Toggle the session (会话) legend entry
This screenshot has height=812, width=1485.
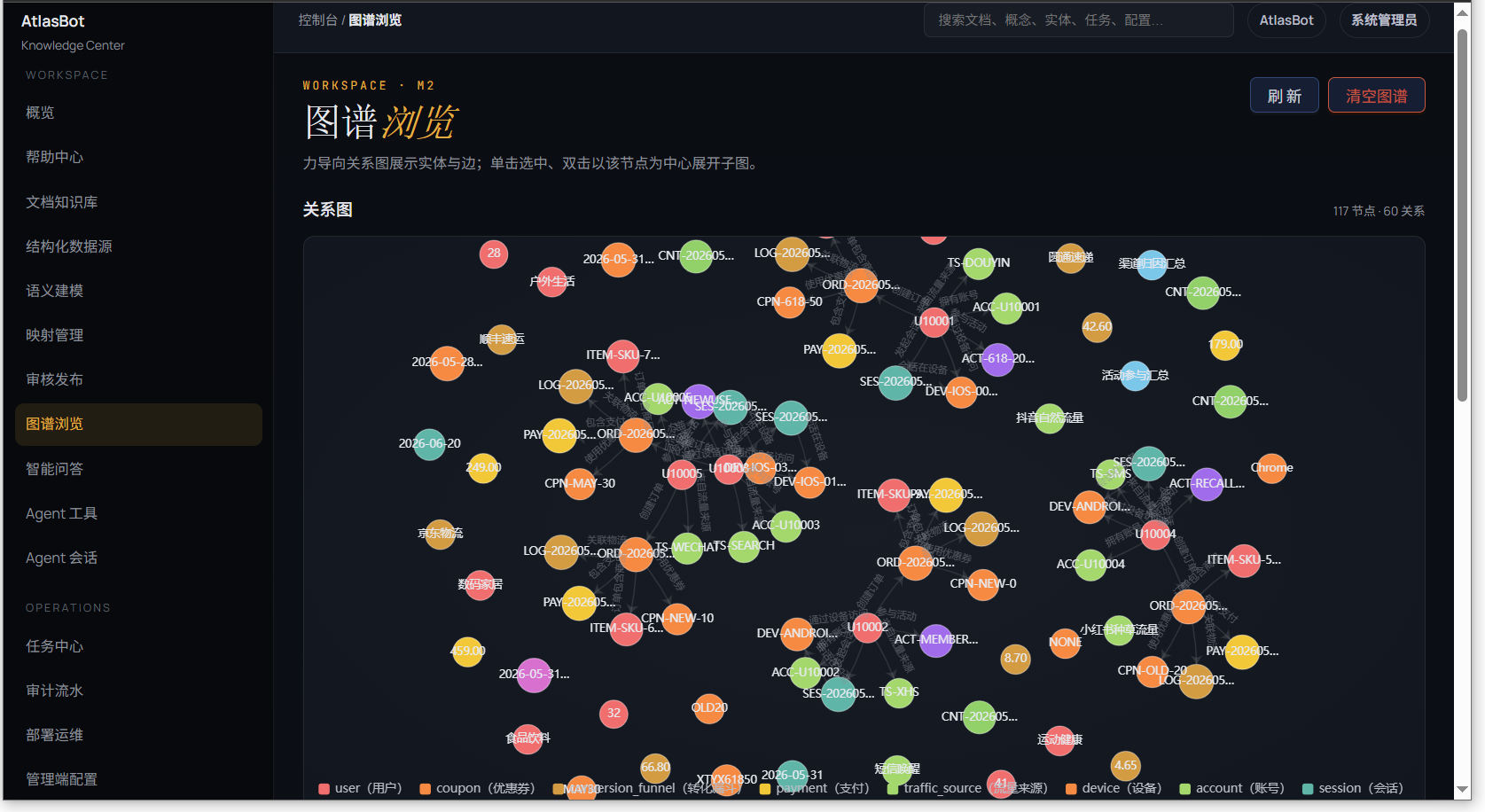pyautogui.click(x=1352, y=788)
